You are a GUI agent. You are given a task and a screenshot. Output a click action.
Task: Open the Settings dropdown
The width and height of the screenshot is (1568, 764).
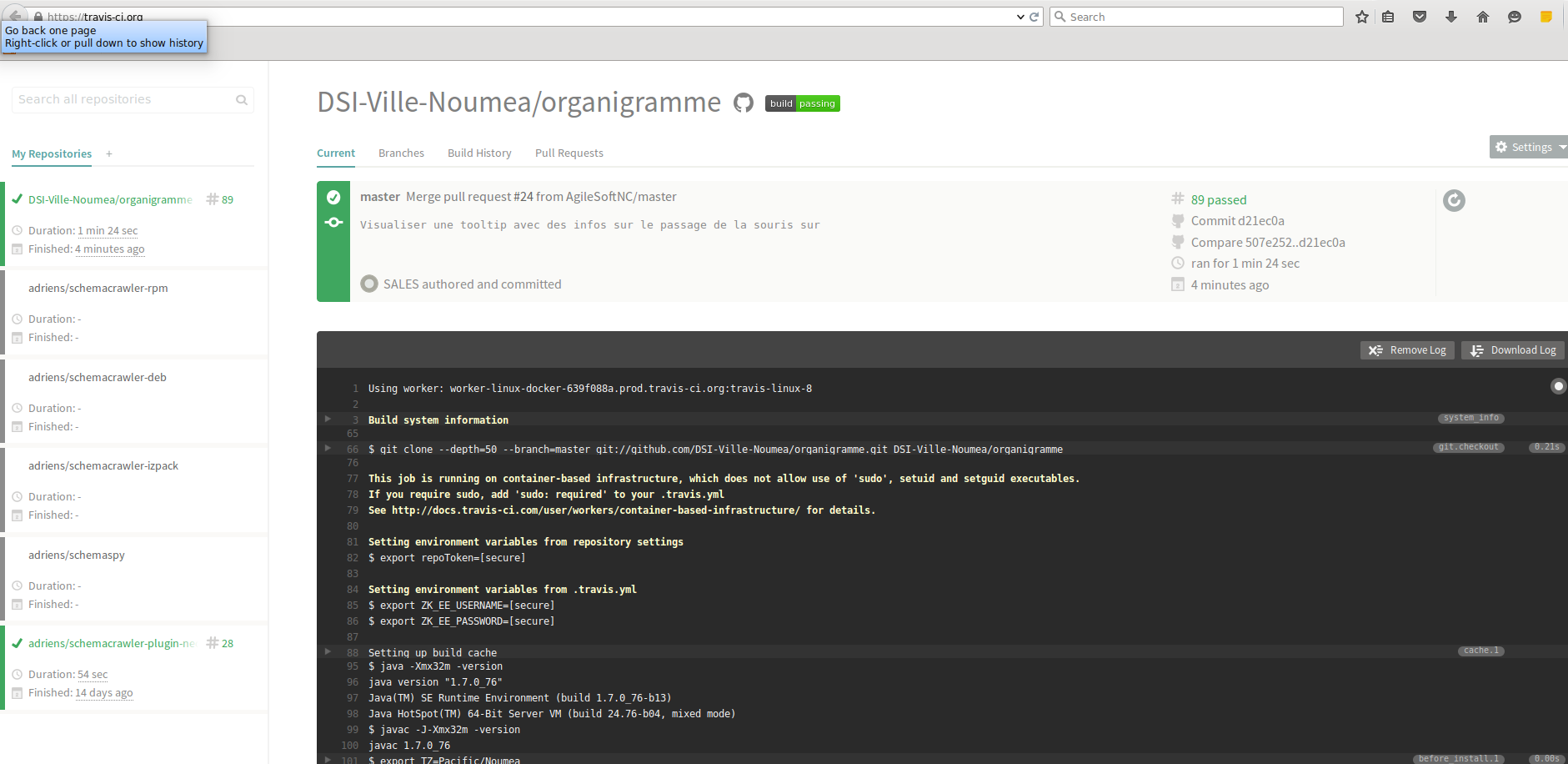[x=1529, y=147]
